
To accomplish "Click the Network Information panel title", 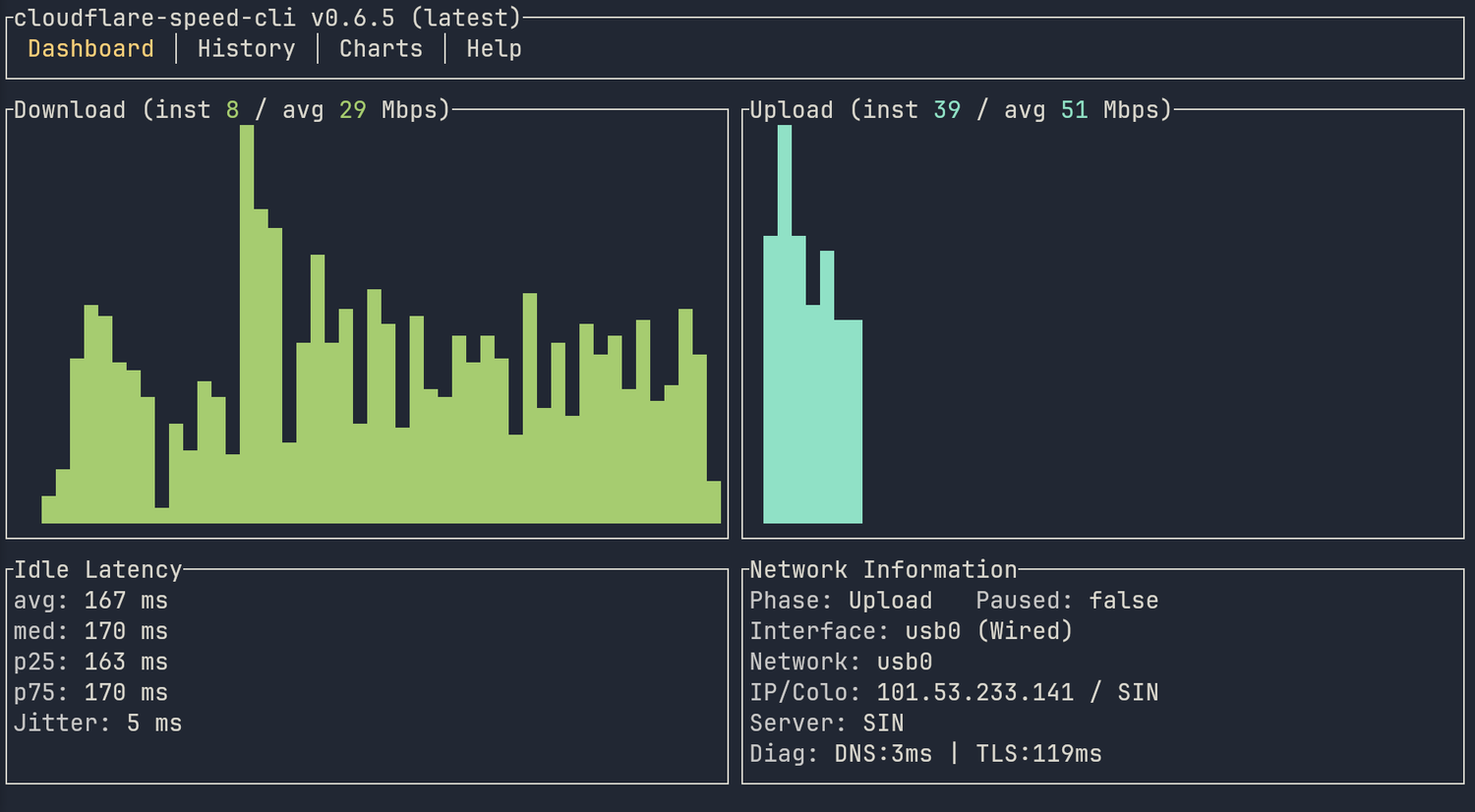I will tap(883, 569).
